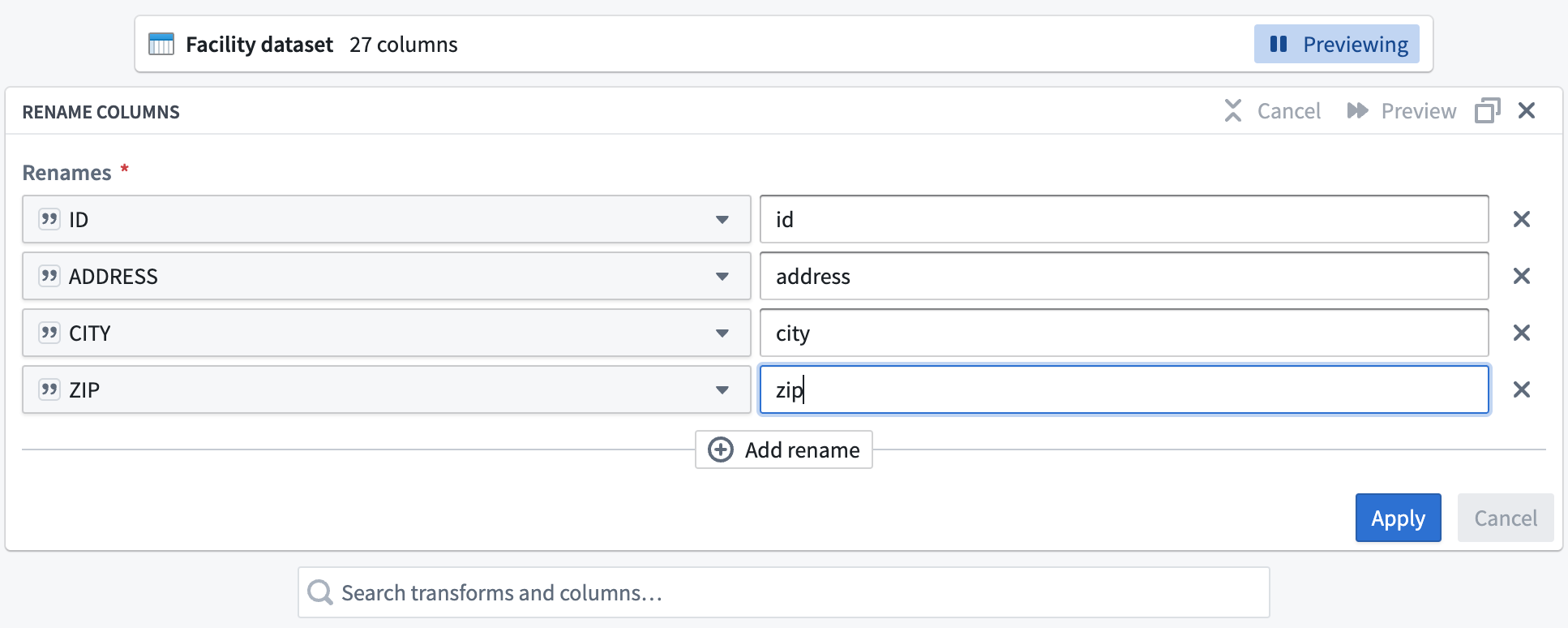Click the gray Cancel button
This screenshot has width=1568, height=628.
[x=1505, y=518]
